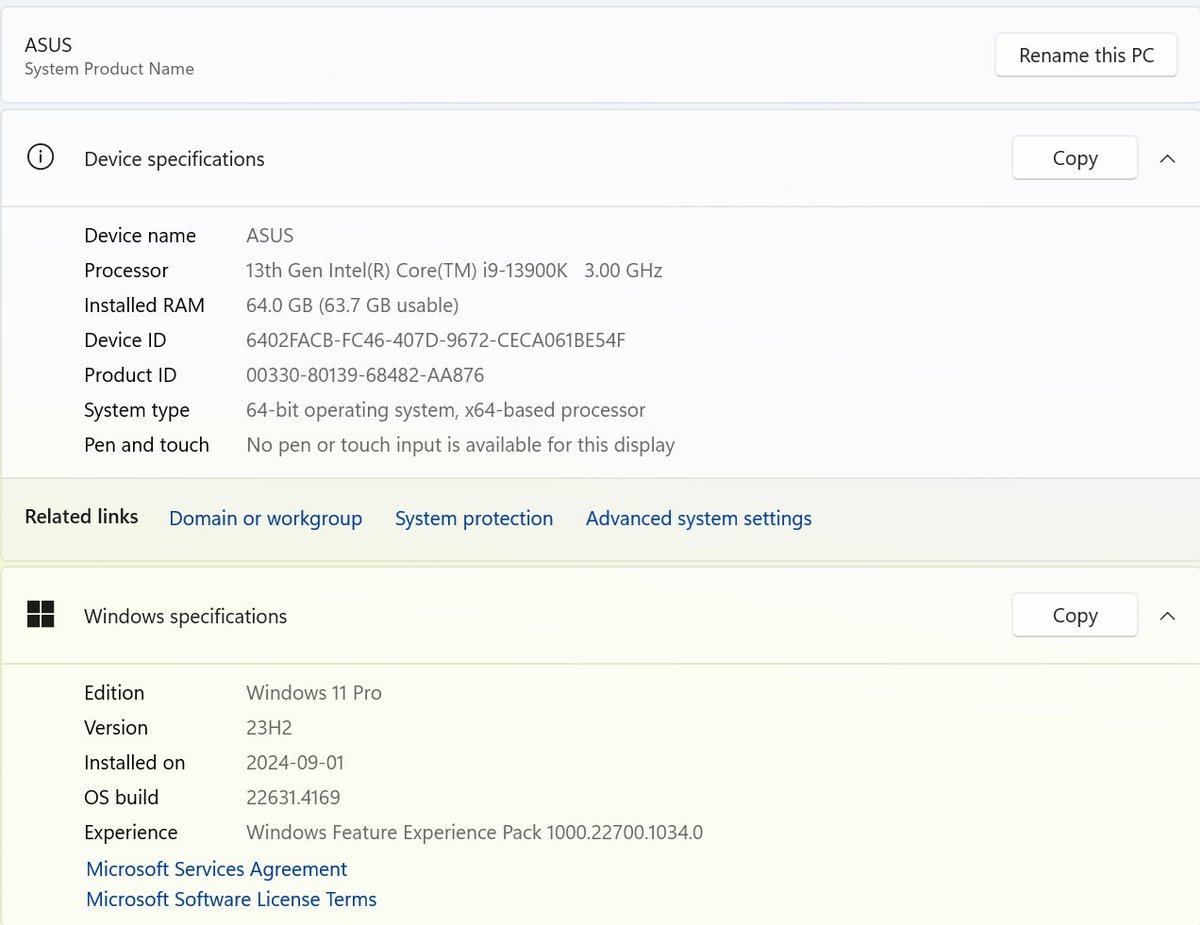Collapse the Device specifications section
The width and height of the screenshot is (1200, 925).
click(1167, 158)
